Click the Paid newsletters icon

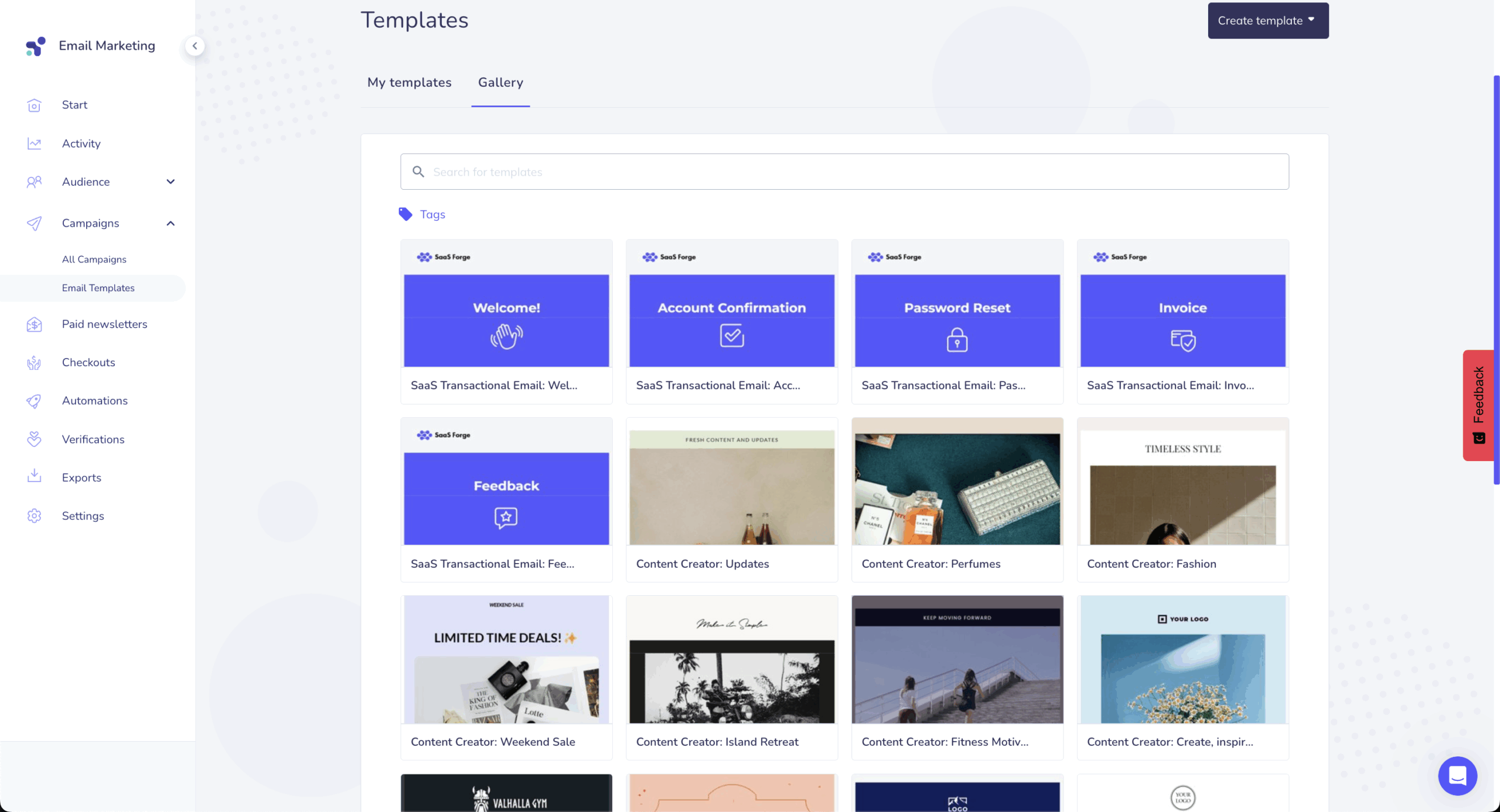click(34, 324)
